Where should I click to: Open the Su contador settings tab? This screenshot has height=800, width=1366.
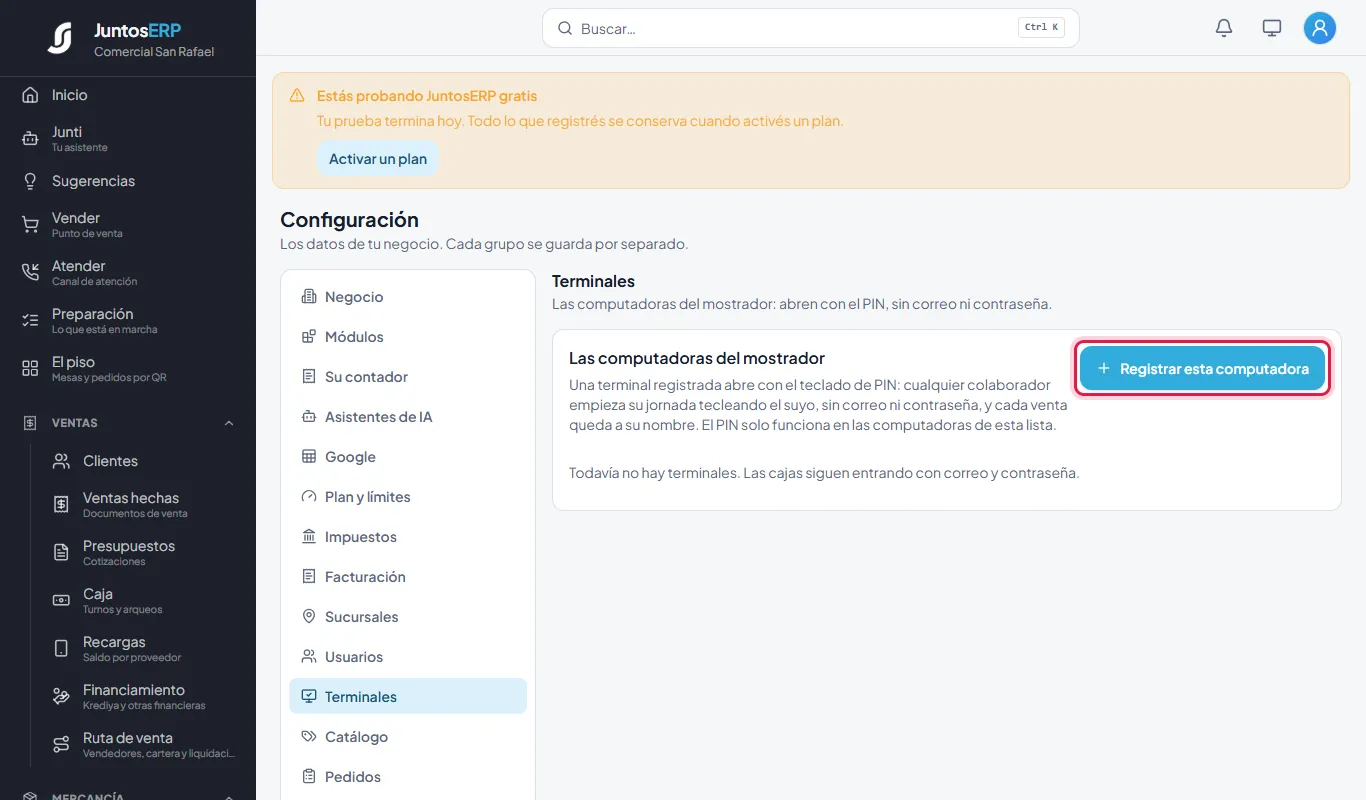coord(408,377)
